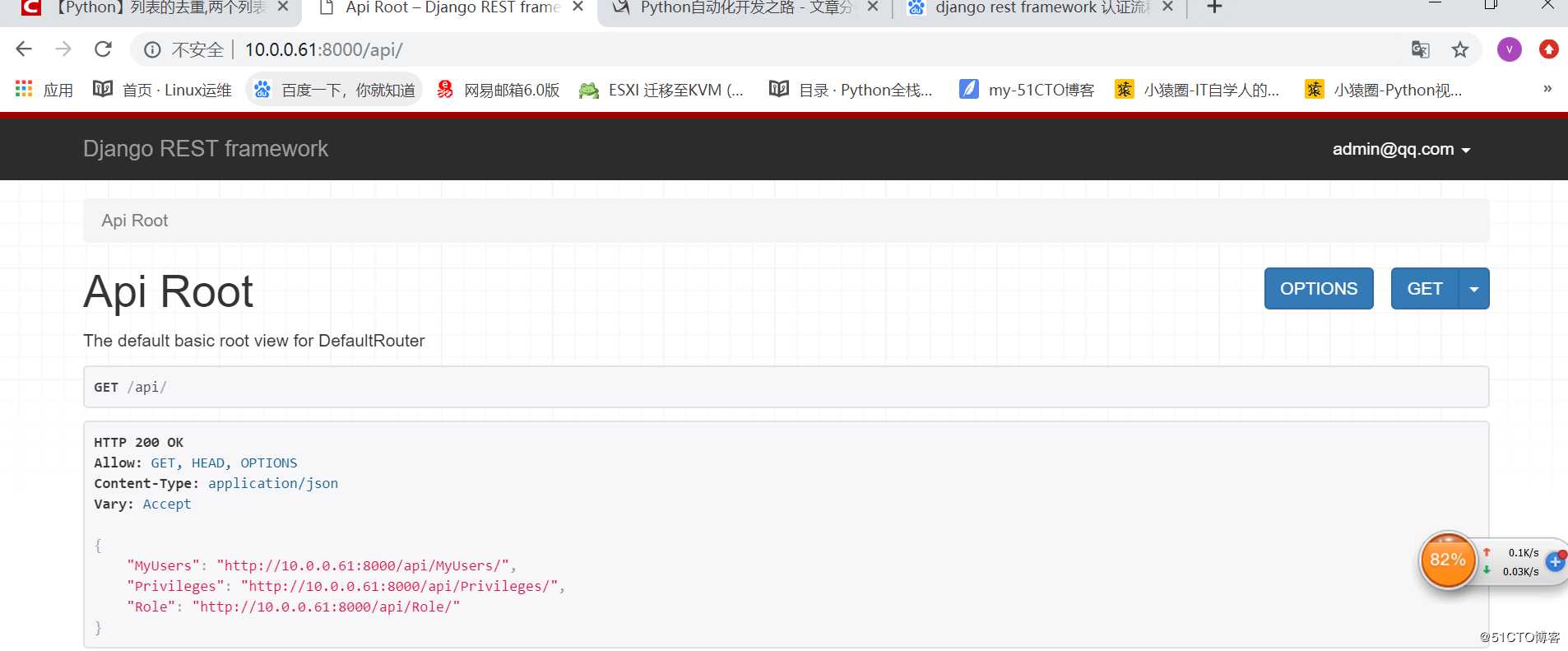Click the address bar URL 10.0.0.61:8000/api/

[323, 50]
